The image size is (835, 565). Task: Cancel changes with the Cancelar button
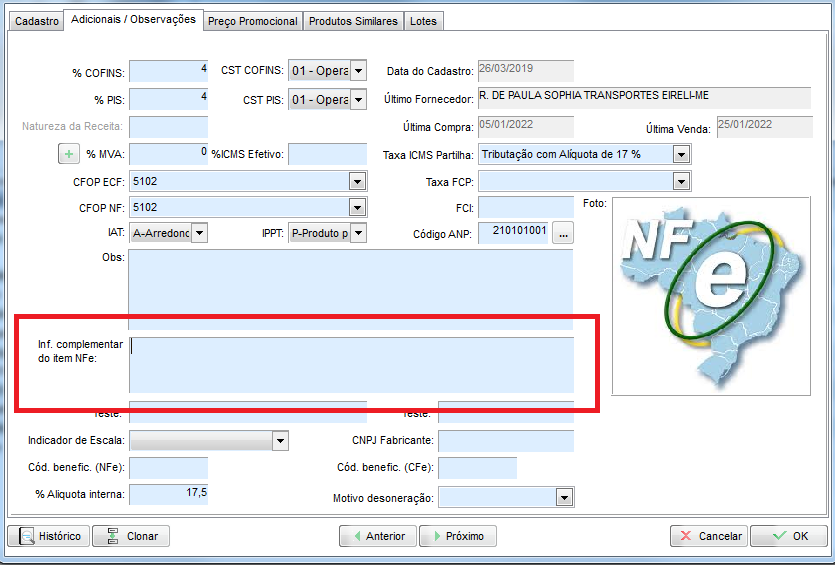click(x=708, y=536)
